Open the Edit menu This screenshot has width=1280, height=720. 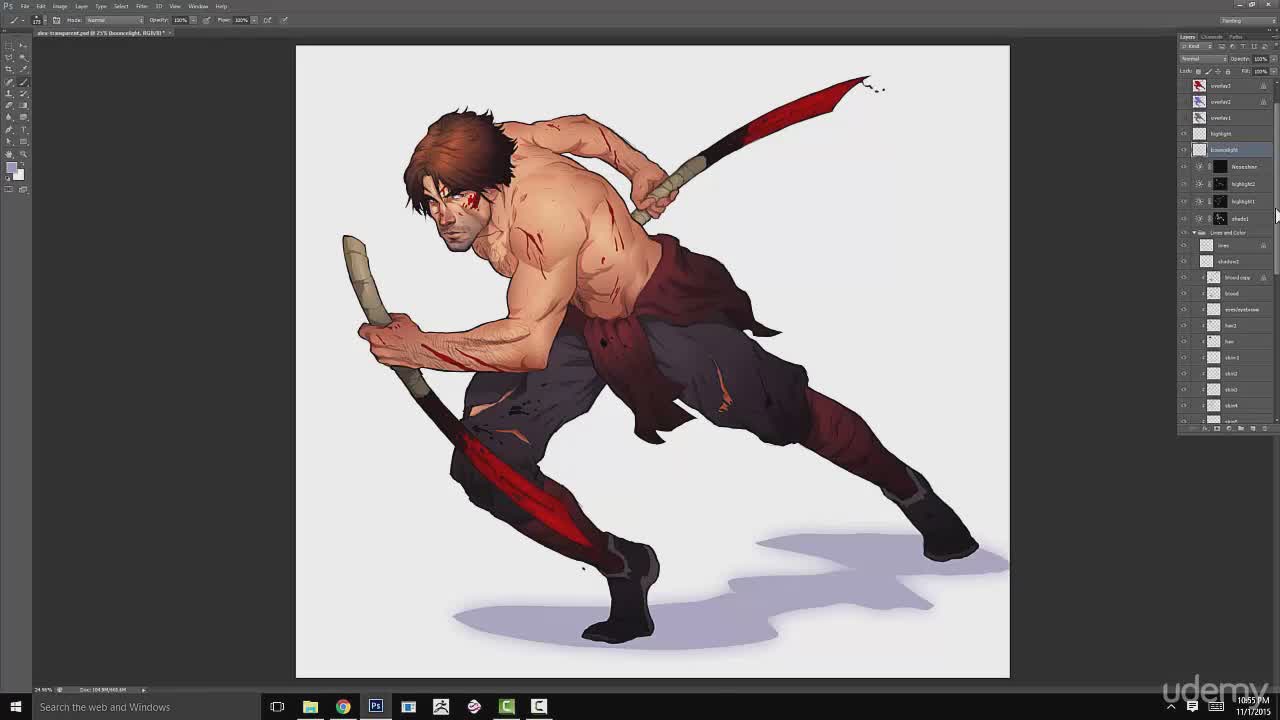pos(41,6)
